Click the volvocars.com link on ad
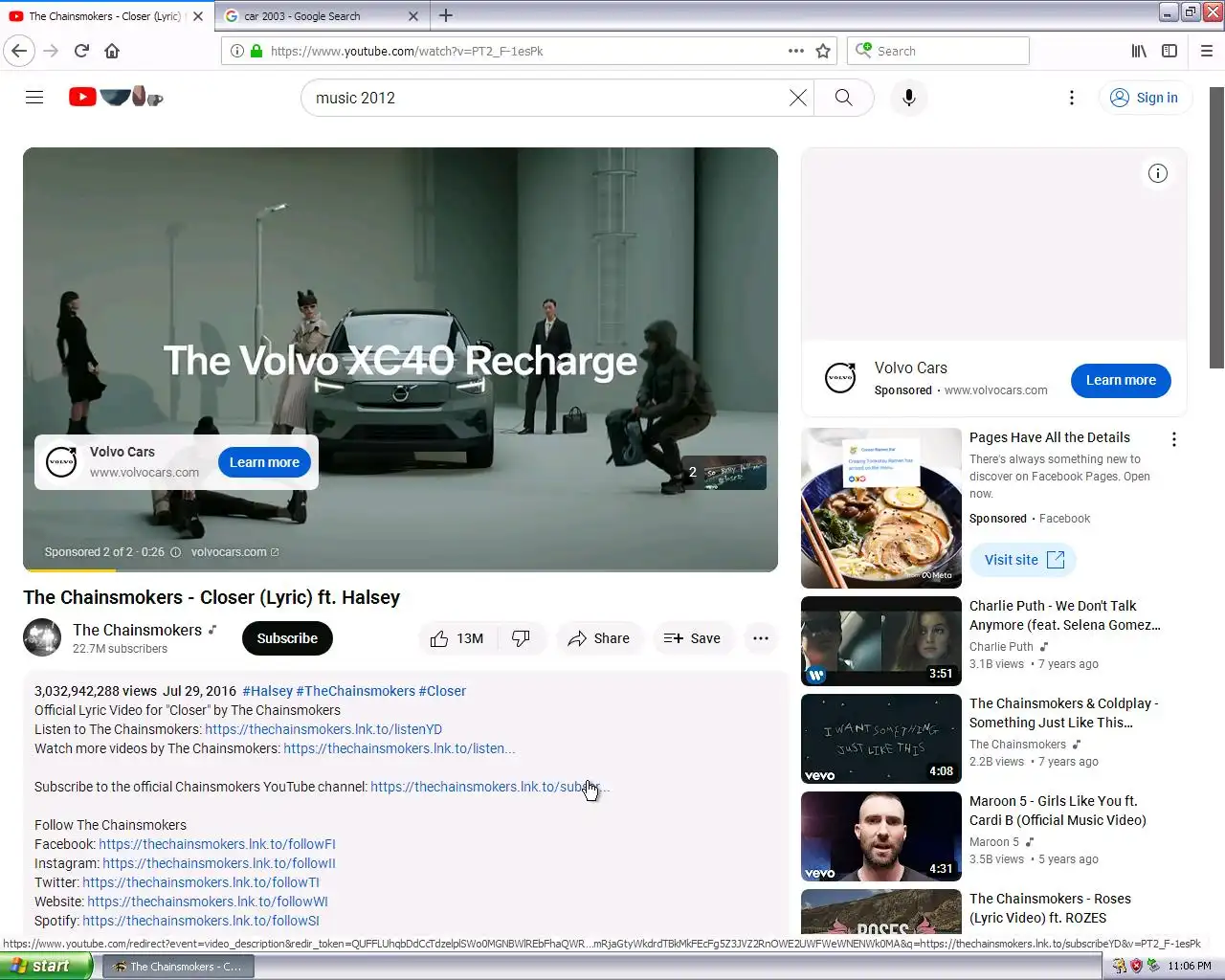Image resolution: width=1225 pixels, height=980 pixels. [234, 552]
